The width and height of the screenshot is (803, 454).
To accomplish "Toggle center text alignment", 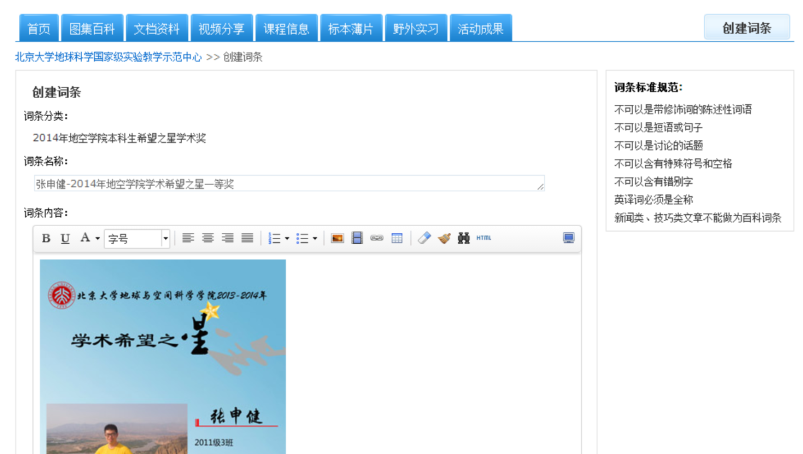I will (x=208, y=238).
